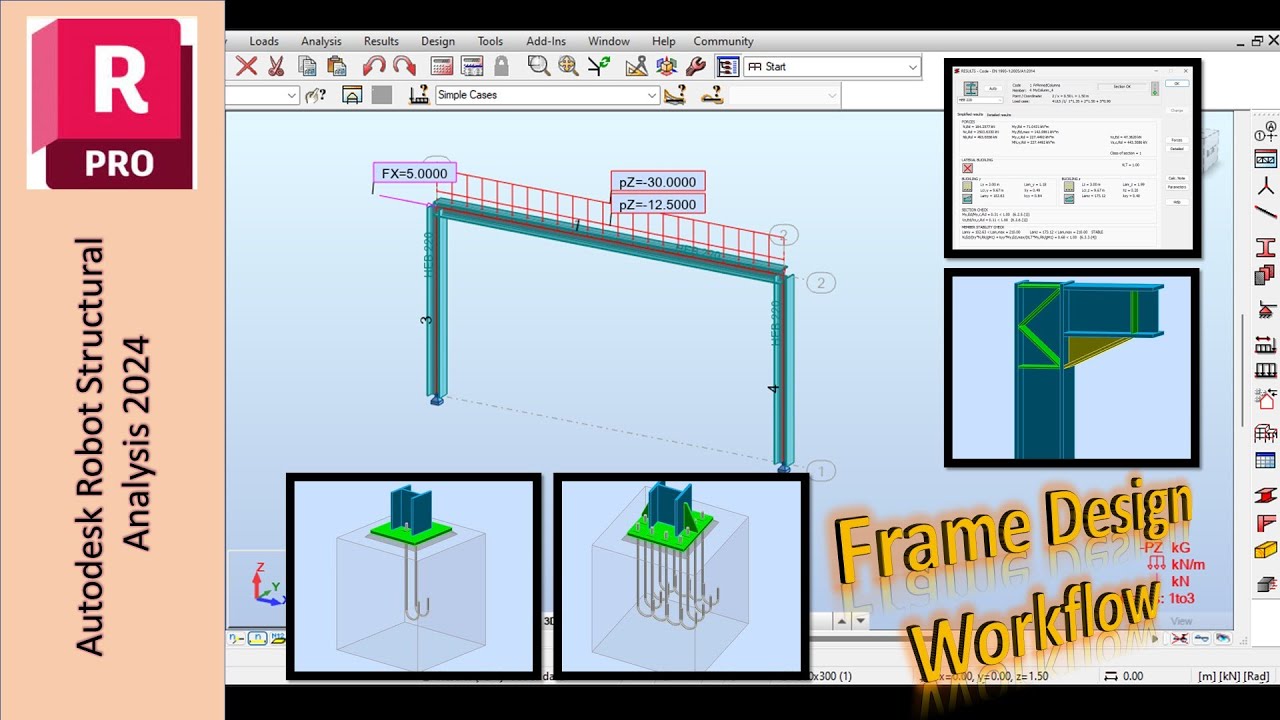Viewport: 1280px width, 720px height.
Task: Click the icon with green refresh arrows
Action: pyautogui.click(x=599, y=66)
